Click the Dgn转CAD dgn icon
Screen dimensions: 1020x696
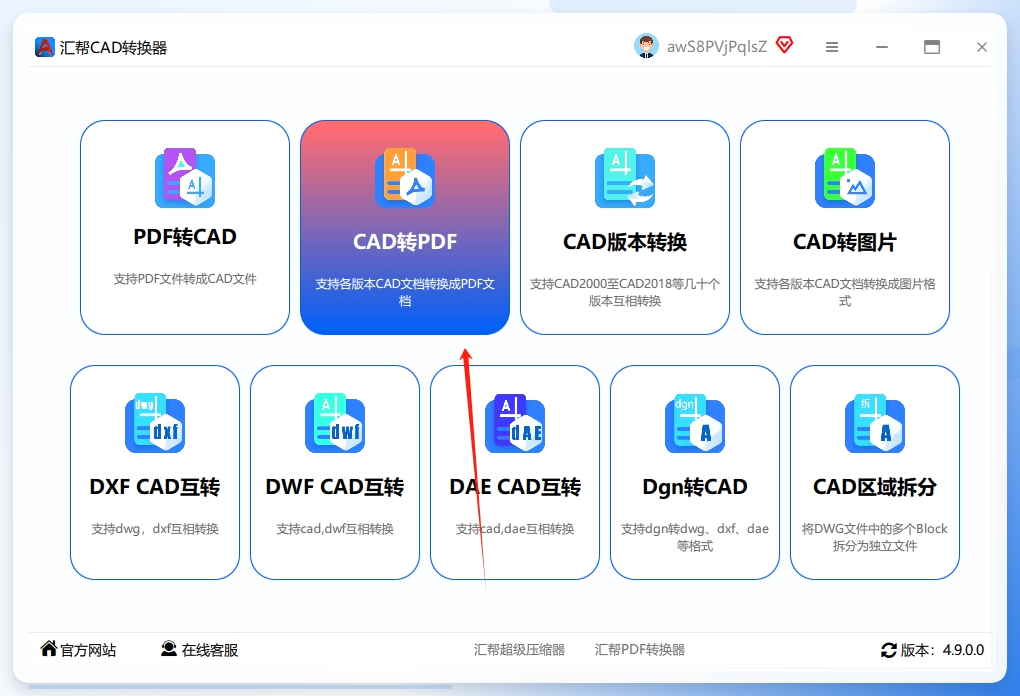pos(695,423)
